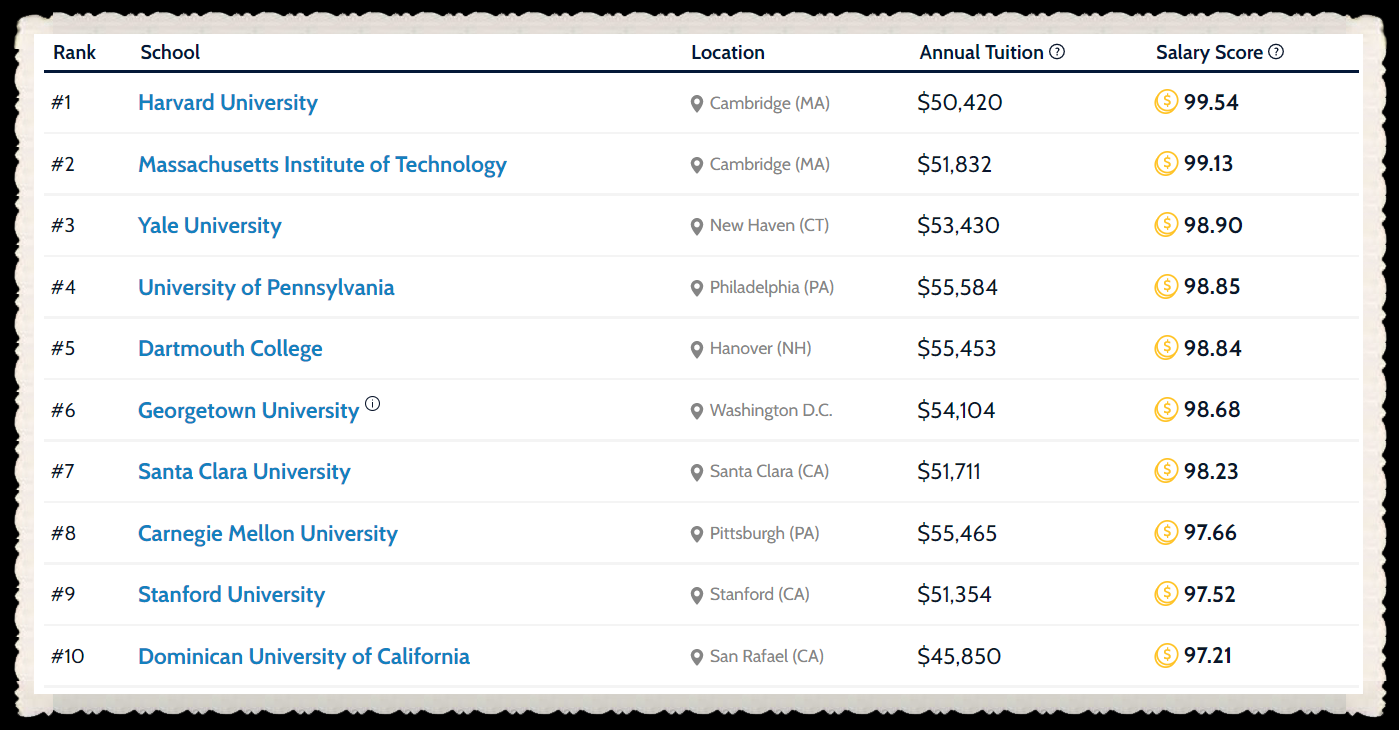Click the location pin next to Washington D.C.
Image resolution: width=1399 pixels, height=730 pixels.
[697, 411]
